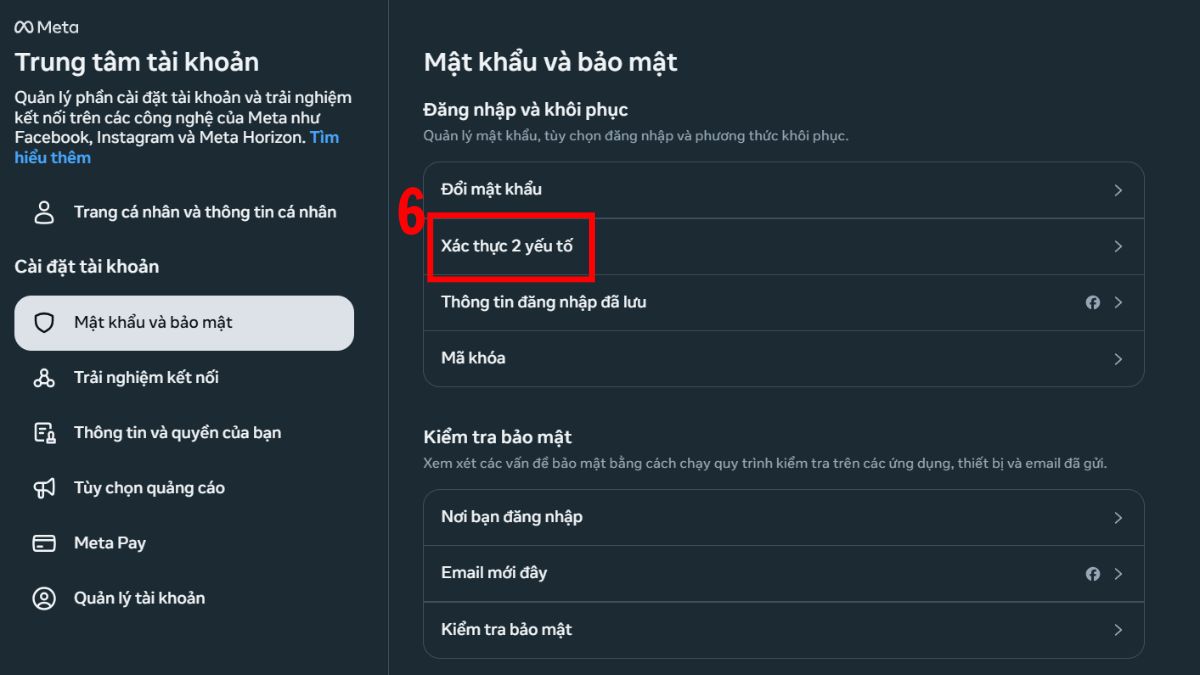Viewport: 1200px width, 675px height.
Task: Open the chevron on Mã khóa row
Action: (1118, 358)
